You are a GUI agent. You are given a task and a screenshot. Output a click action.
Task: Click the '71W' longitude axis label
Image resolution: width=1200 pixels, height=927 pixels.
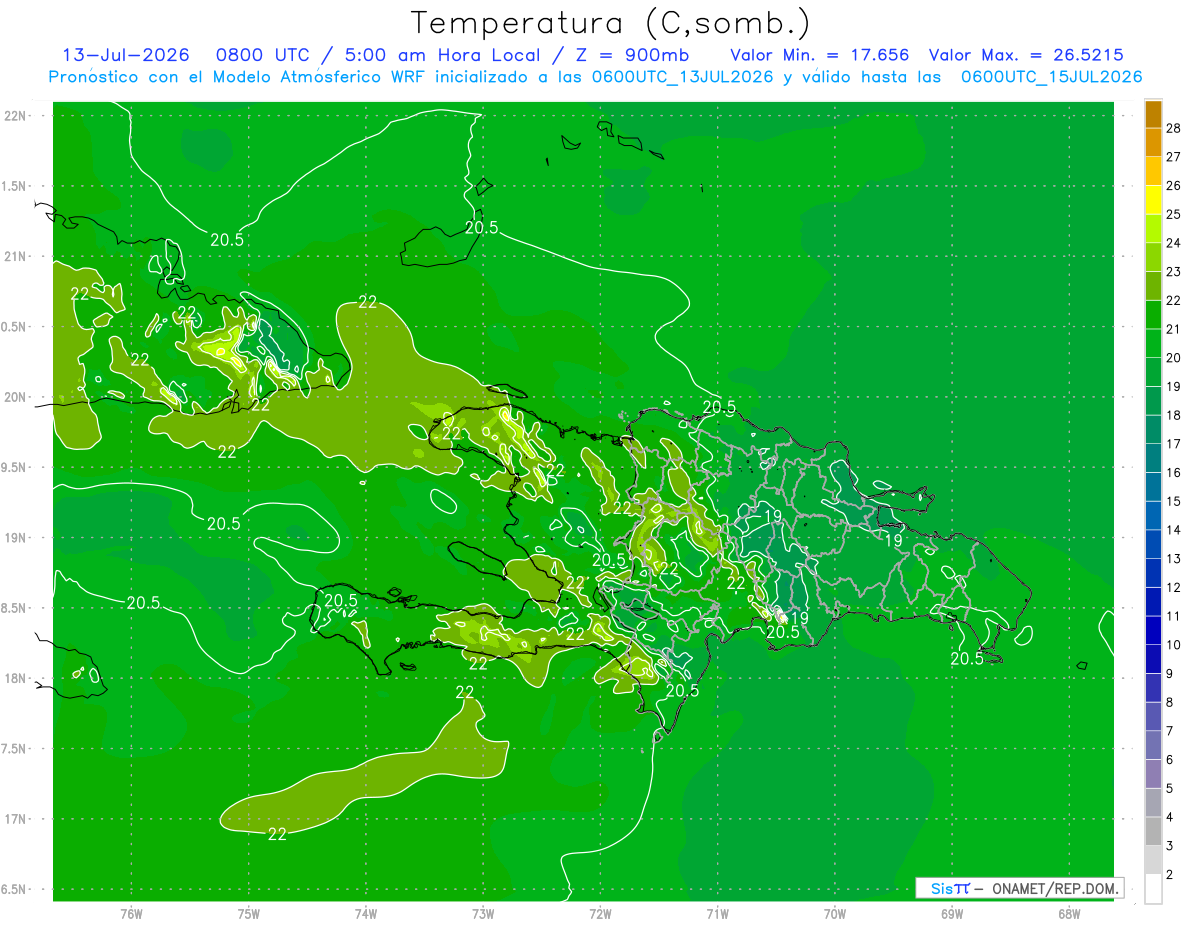click(717, 914)
